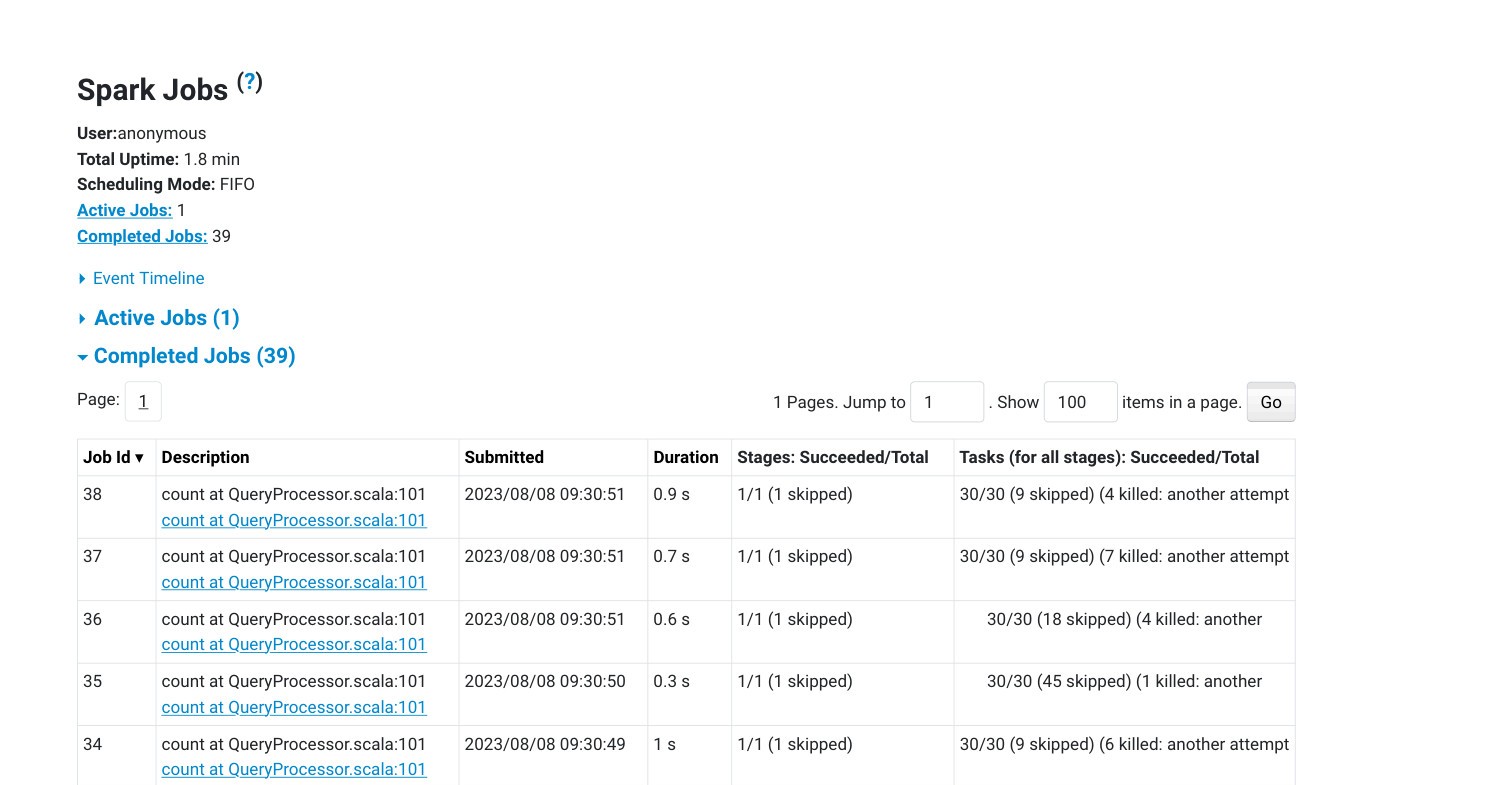Open job 35 count at QueryProcessor link
Screen dimensions: 1500x785
(294, 707)
